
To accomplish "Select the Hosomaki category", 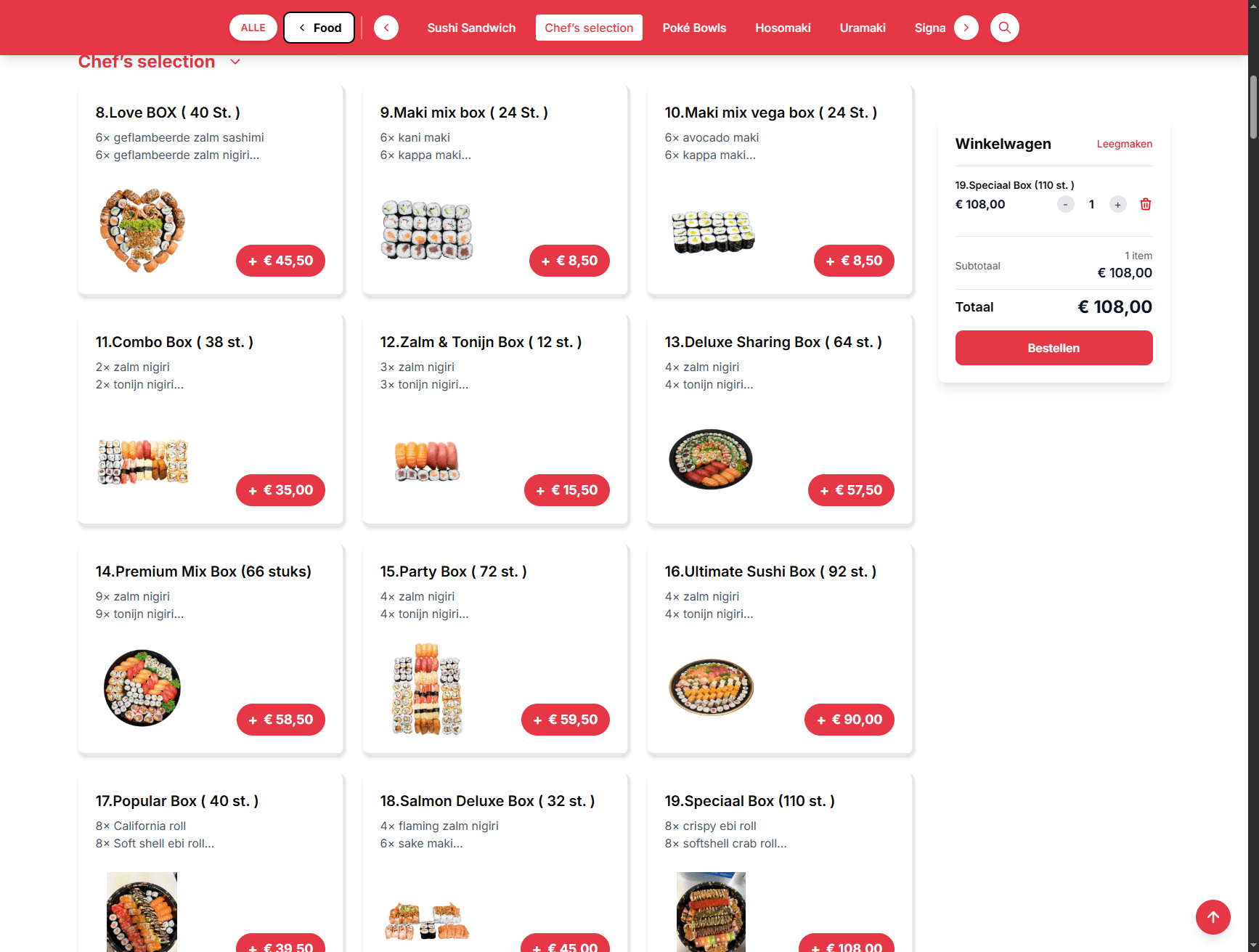I will pos(783,28).
